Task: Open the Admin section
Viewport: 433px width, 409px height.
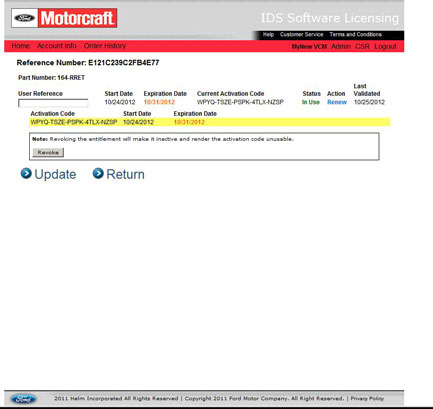Action: click(341, 46)
